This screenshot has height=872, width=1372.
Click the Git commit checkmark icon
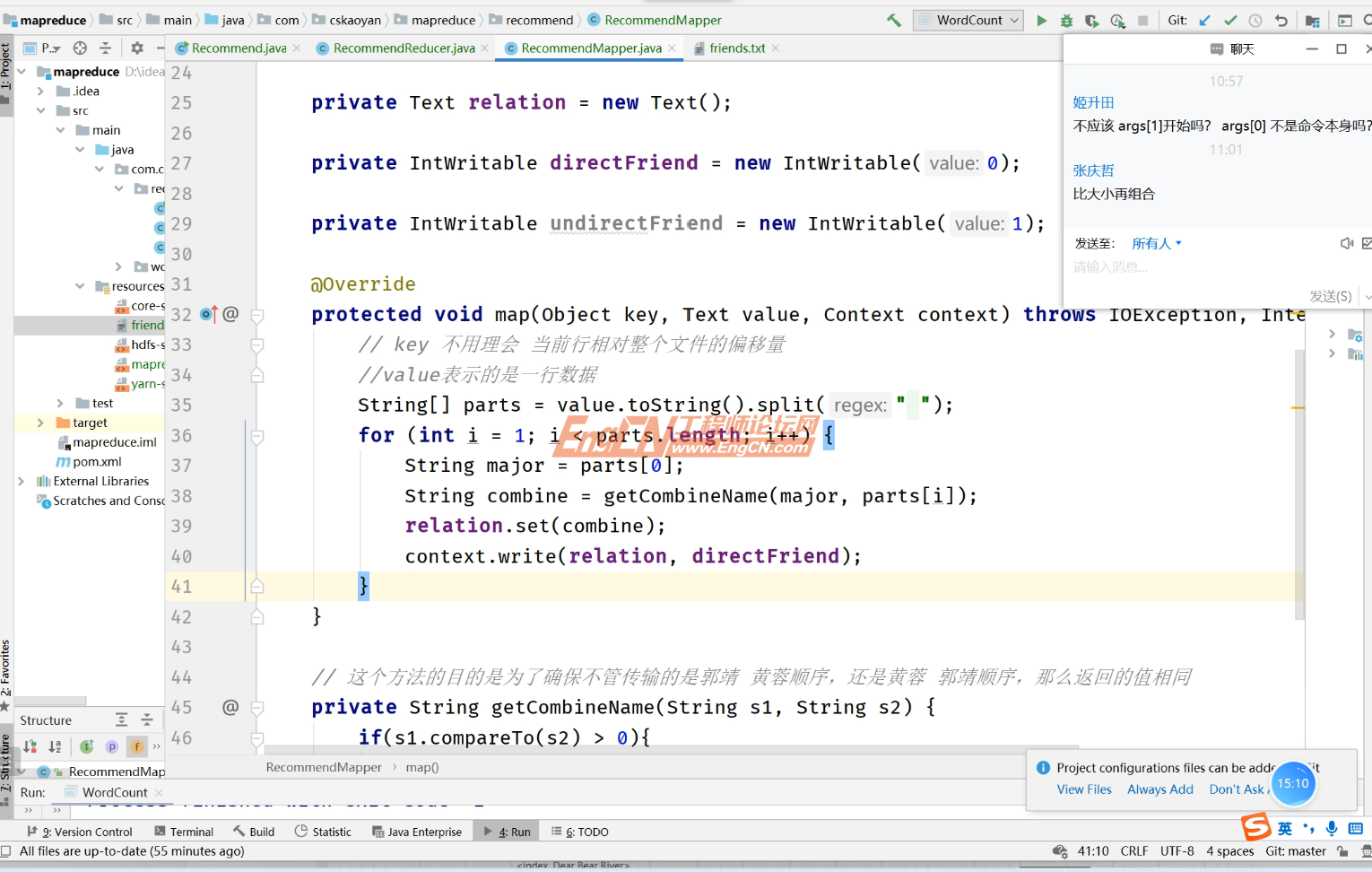pos(1230,20)
